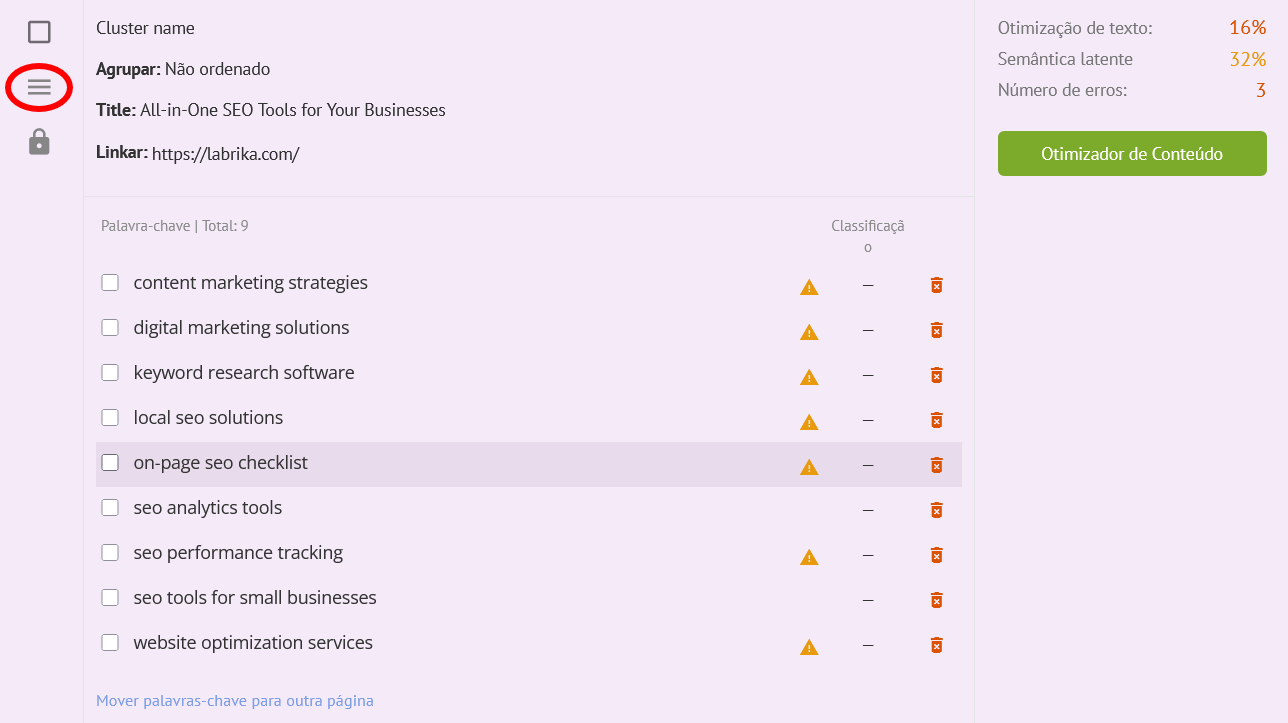Delete keyword 'content marketing strategies'
Image resolution: width=1288 pixels, height=723 pixels.
936,285
